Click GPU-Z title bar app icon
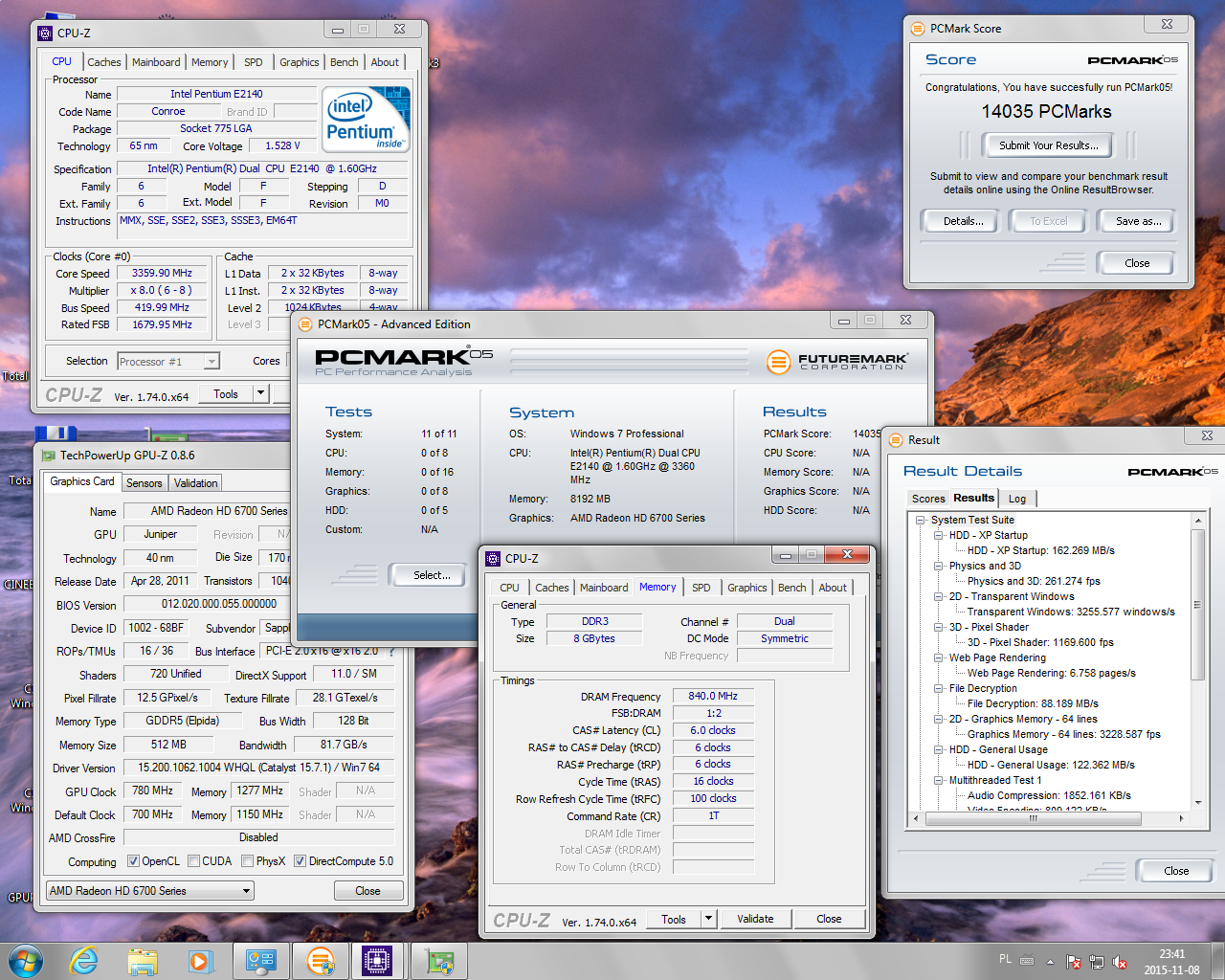 click(x=48, y=456)
